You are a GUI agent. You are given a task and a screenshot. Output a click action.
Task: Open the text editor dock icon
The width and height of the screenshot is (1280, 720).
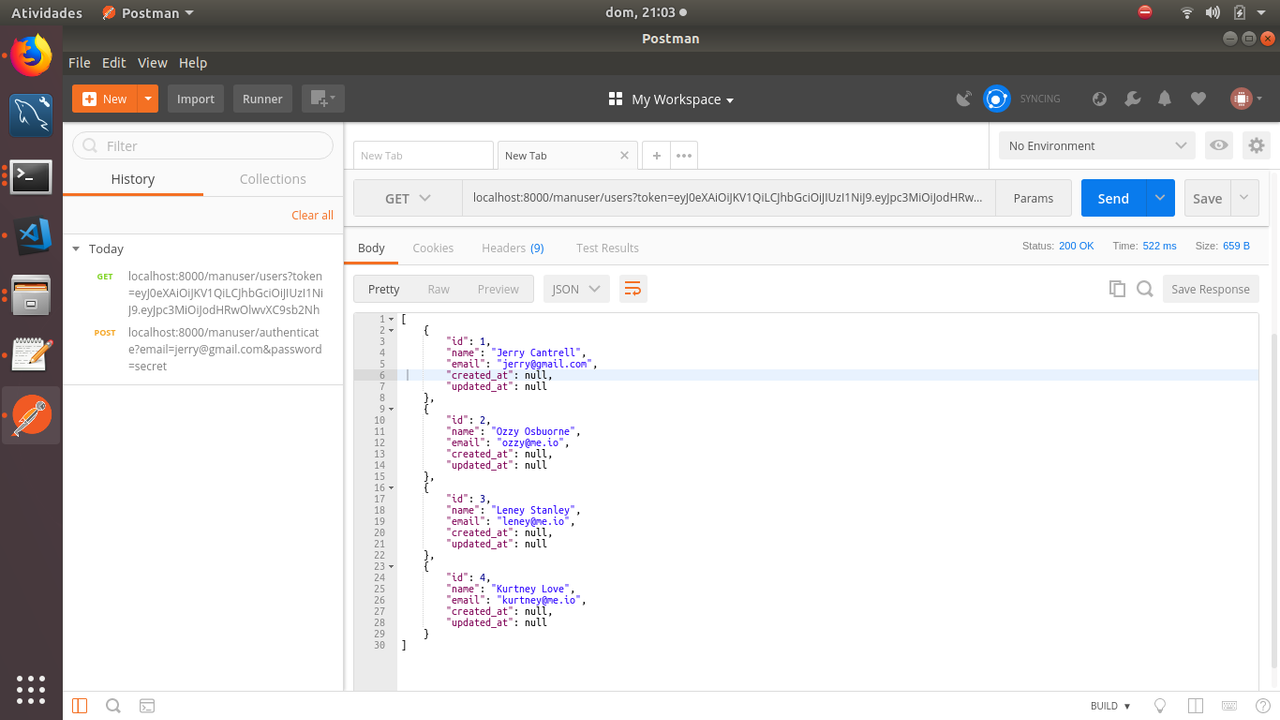click(31, 355)
